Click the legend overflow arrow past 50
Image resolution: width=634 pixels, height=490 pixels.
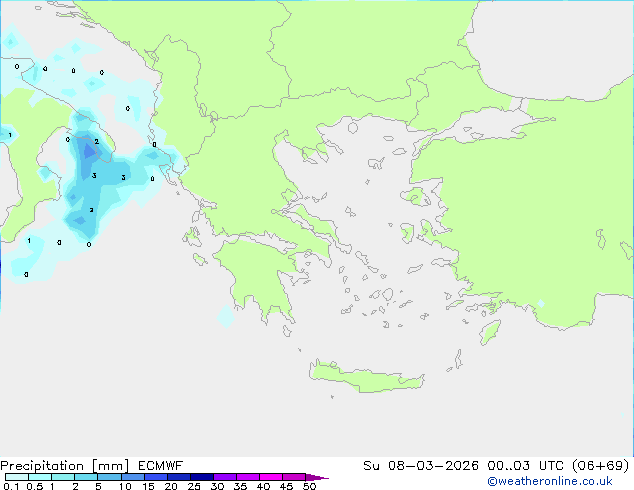pos(317,477)
